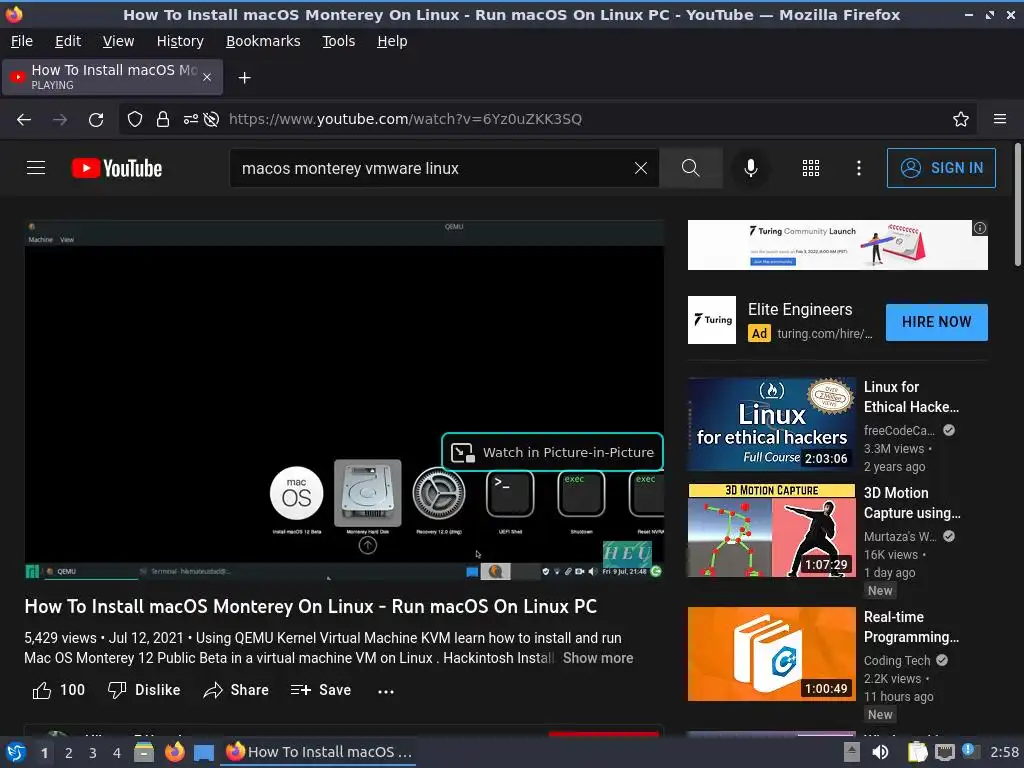Open a new browser tab

click(244, 78)
